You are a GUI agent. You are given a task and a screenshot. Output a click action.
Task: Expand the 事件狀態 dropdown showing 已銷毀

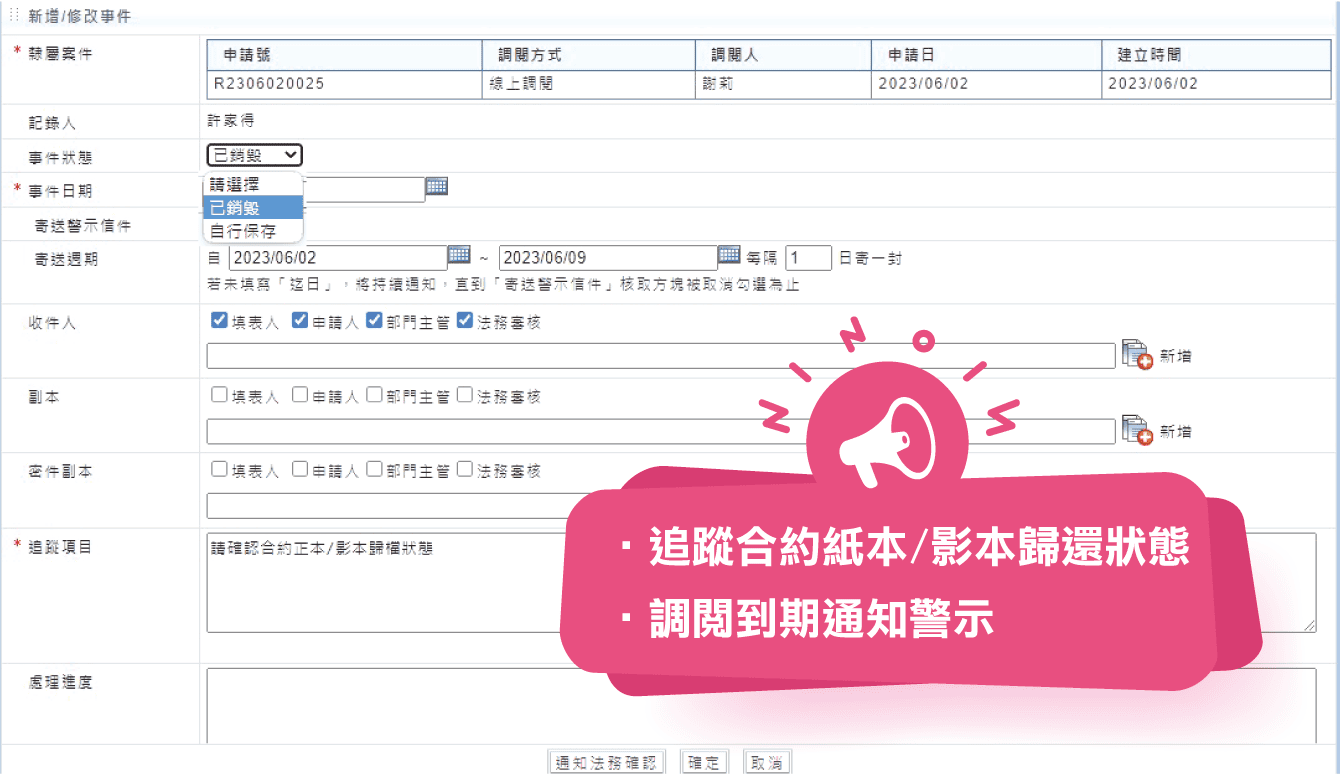pyautogui.click(x=254, y=155)
